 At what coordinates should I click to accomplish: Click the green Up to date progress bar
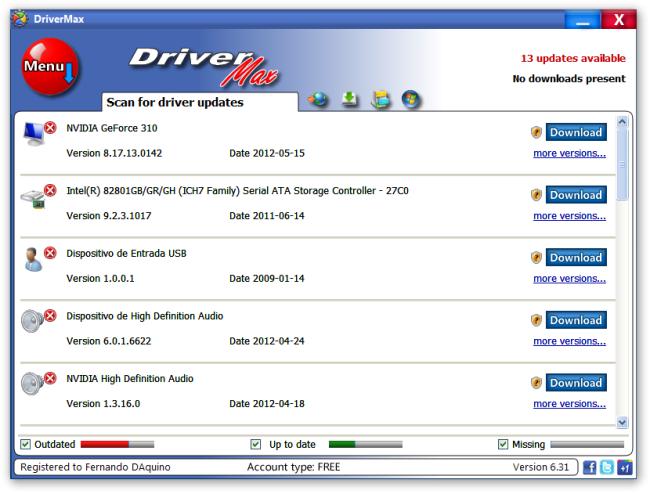[x=365, y=444]
